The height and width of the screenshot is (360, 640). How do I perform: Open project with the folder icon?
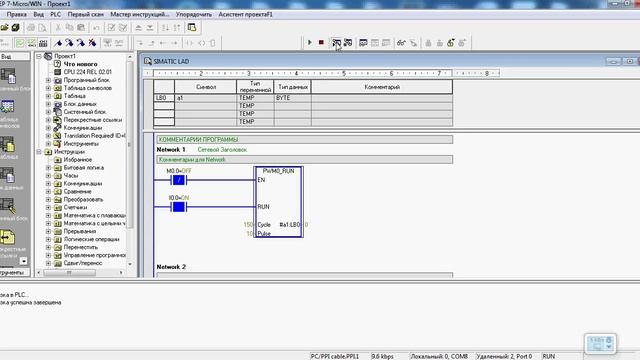tap(4, 28)
